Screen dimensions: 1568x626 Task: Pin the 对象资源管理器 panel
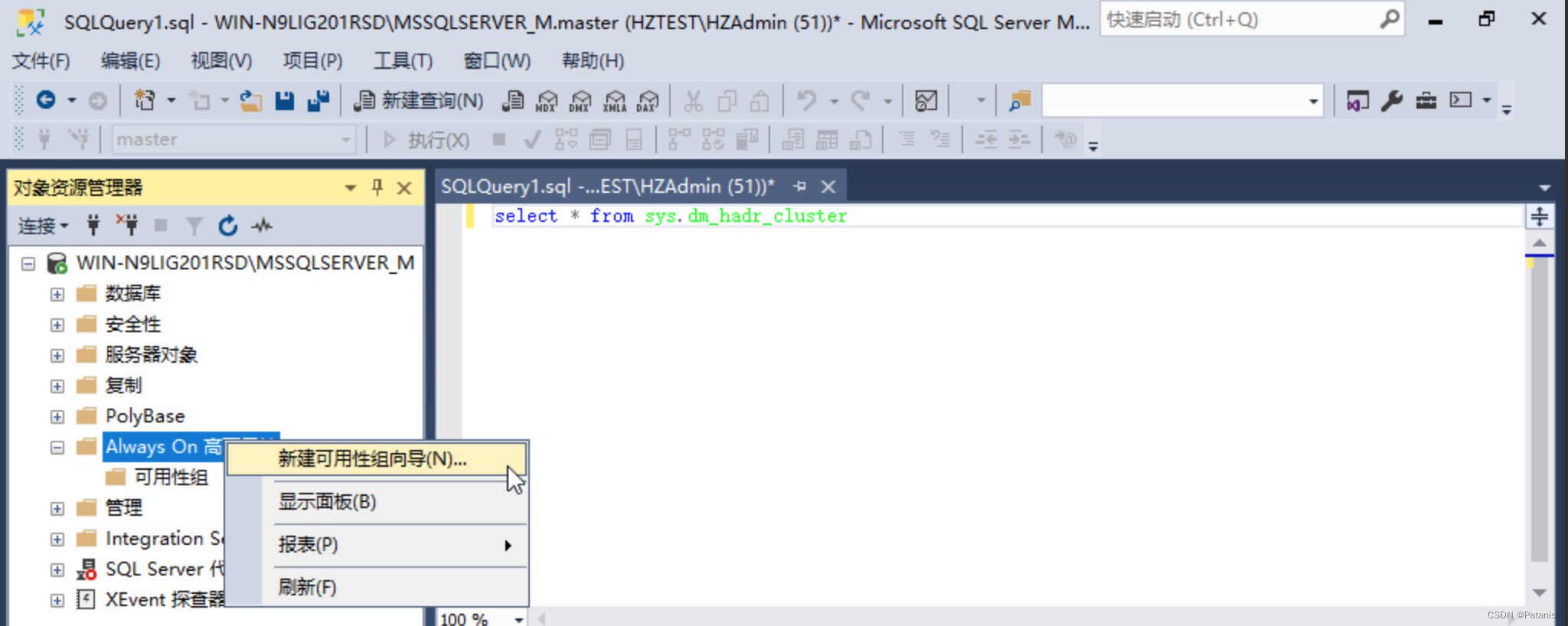pyautogui.click(x=377, y=187)
